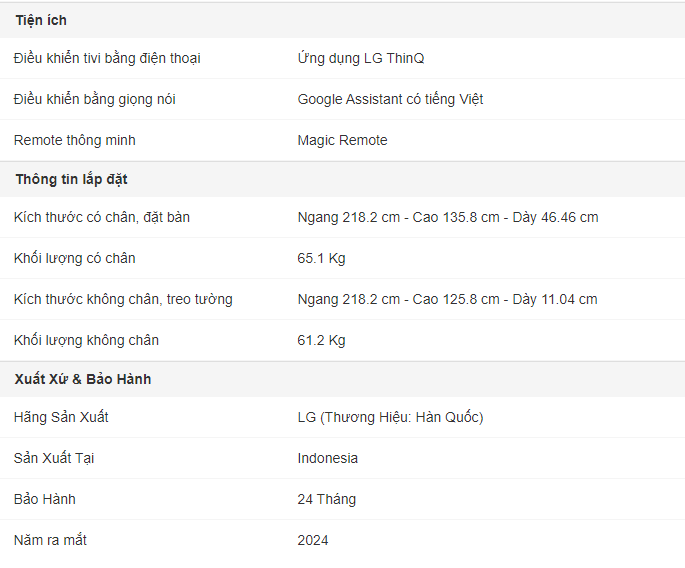Click the 61.2 Kg weight value
Screen dimensions: 685x568
322,340
